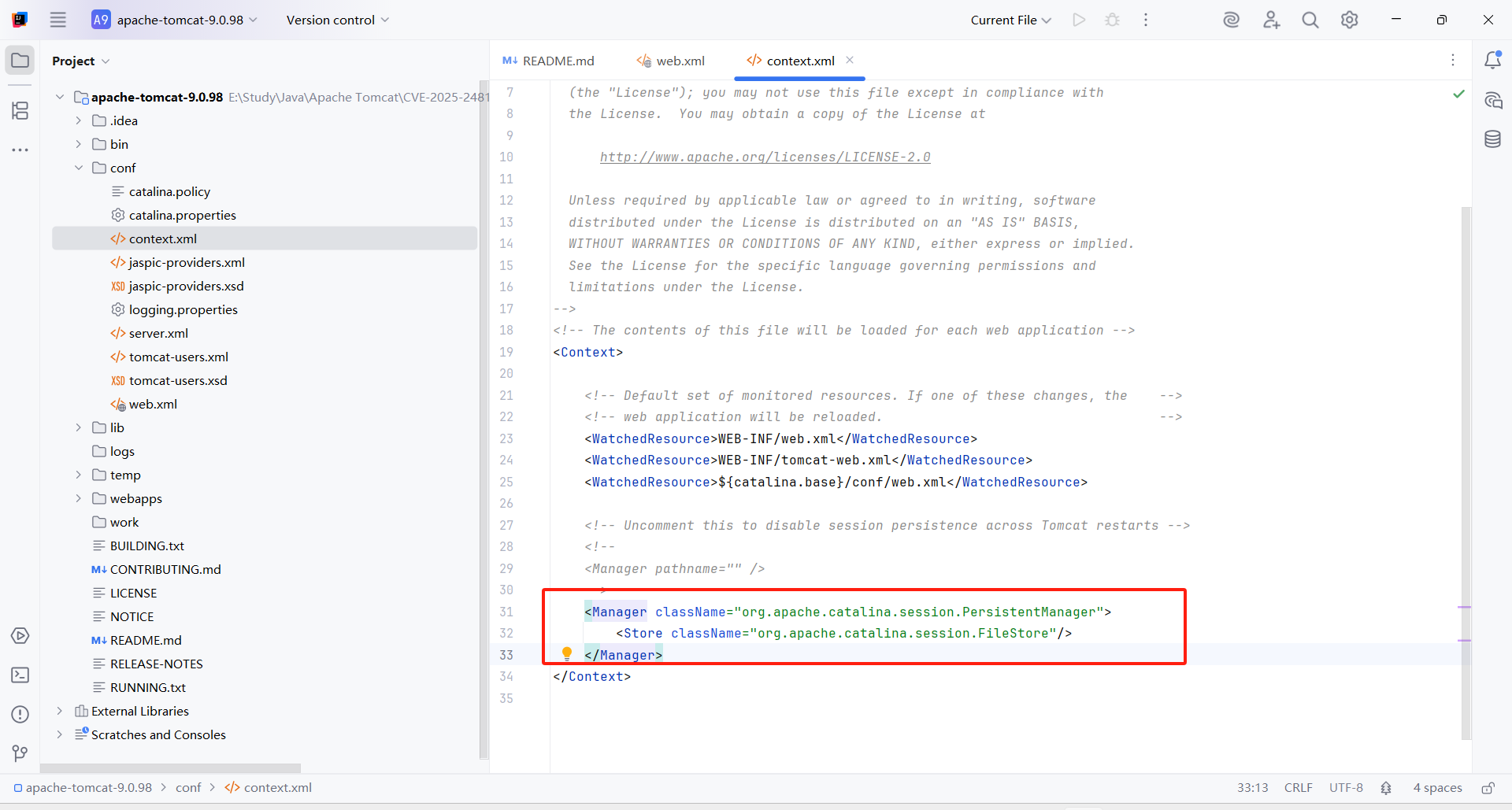
Task: Open the Git version control tool window
Action: point(20,753)
